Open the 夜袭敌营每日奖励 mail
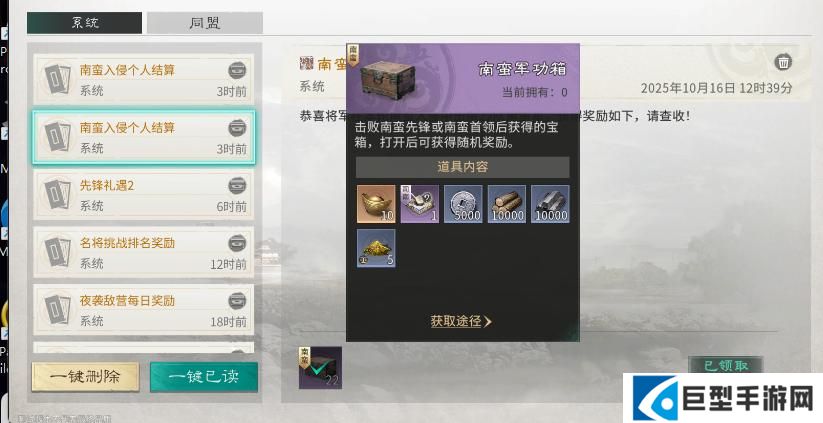 (144, 310)
